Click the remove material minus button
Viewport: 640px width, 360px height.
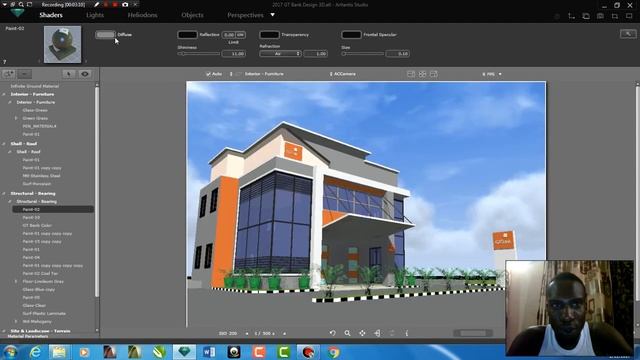click(x=24, y=74)
